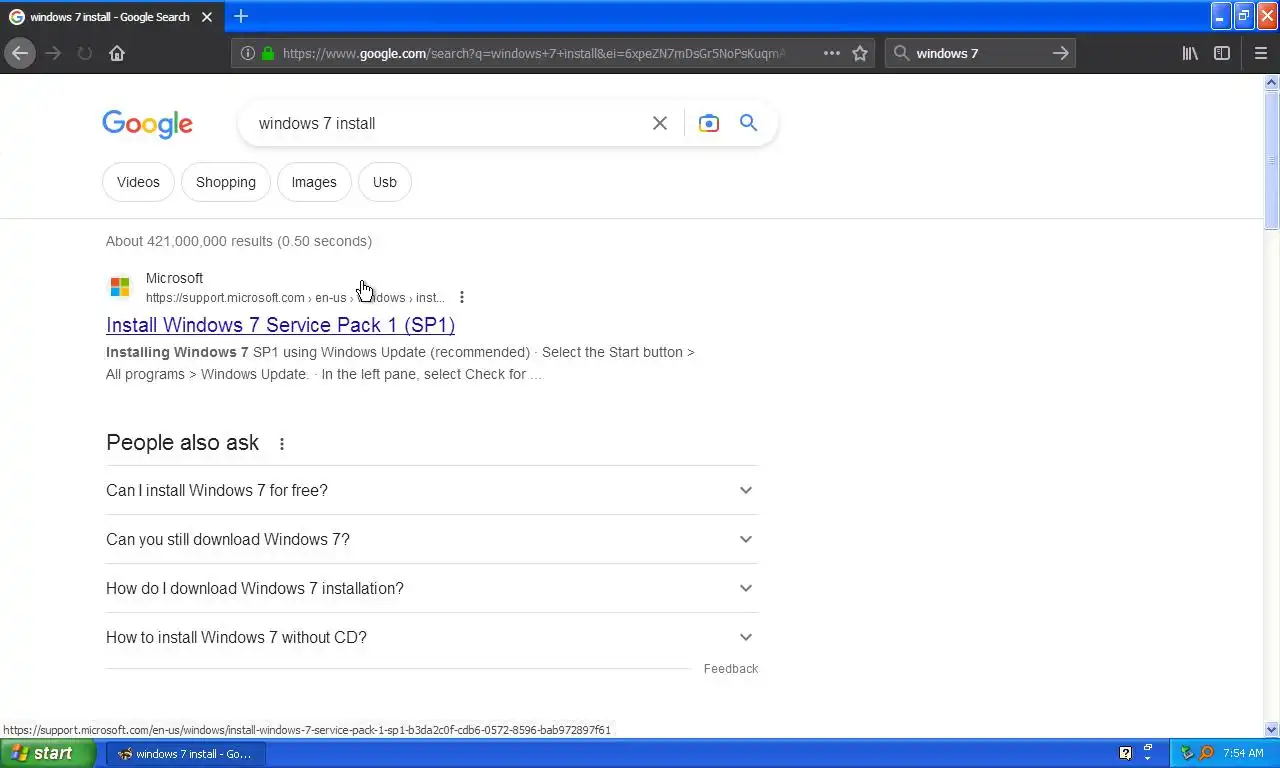Select the Videos filter chip
The width and height of the screenshot is (1280, 768).
click(138, 182)
